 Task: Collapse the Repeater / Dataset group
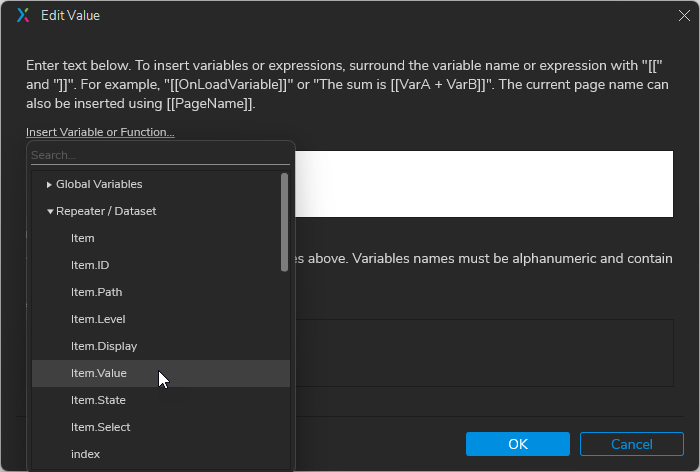pyautogui.click(x=50, y=211)
